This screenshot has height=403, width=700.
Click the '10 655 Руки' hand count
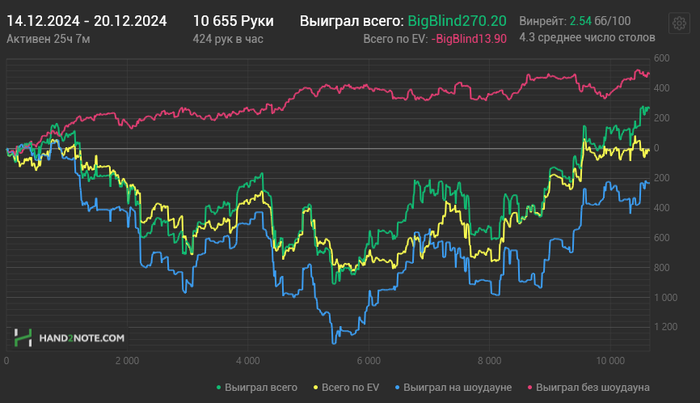[x=233, y=21]
